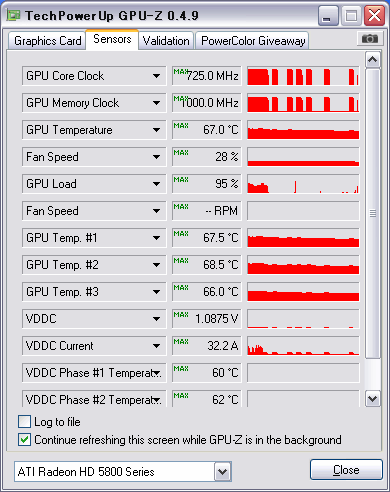Expand the GPU Temperature sensor dropdown

(94, 130)
